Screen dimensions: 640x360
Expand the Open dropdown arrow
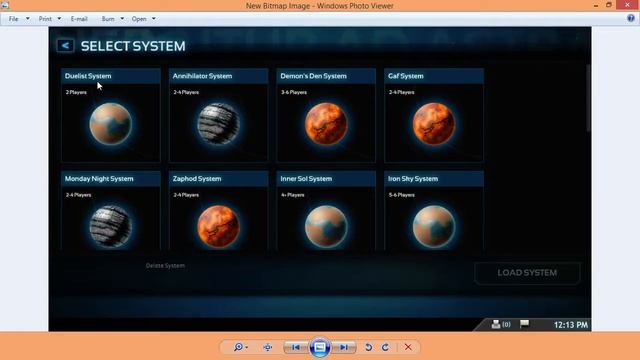(153, 19)
